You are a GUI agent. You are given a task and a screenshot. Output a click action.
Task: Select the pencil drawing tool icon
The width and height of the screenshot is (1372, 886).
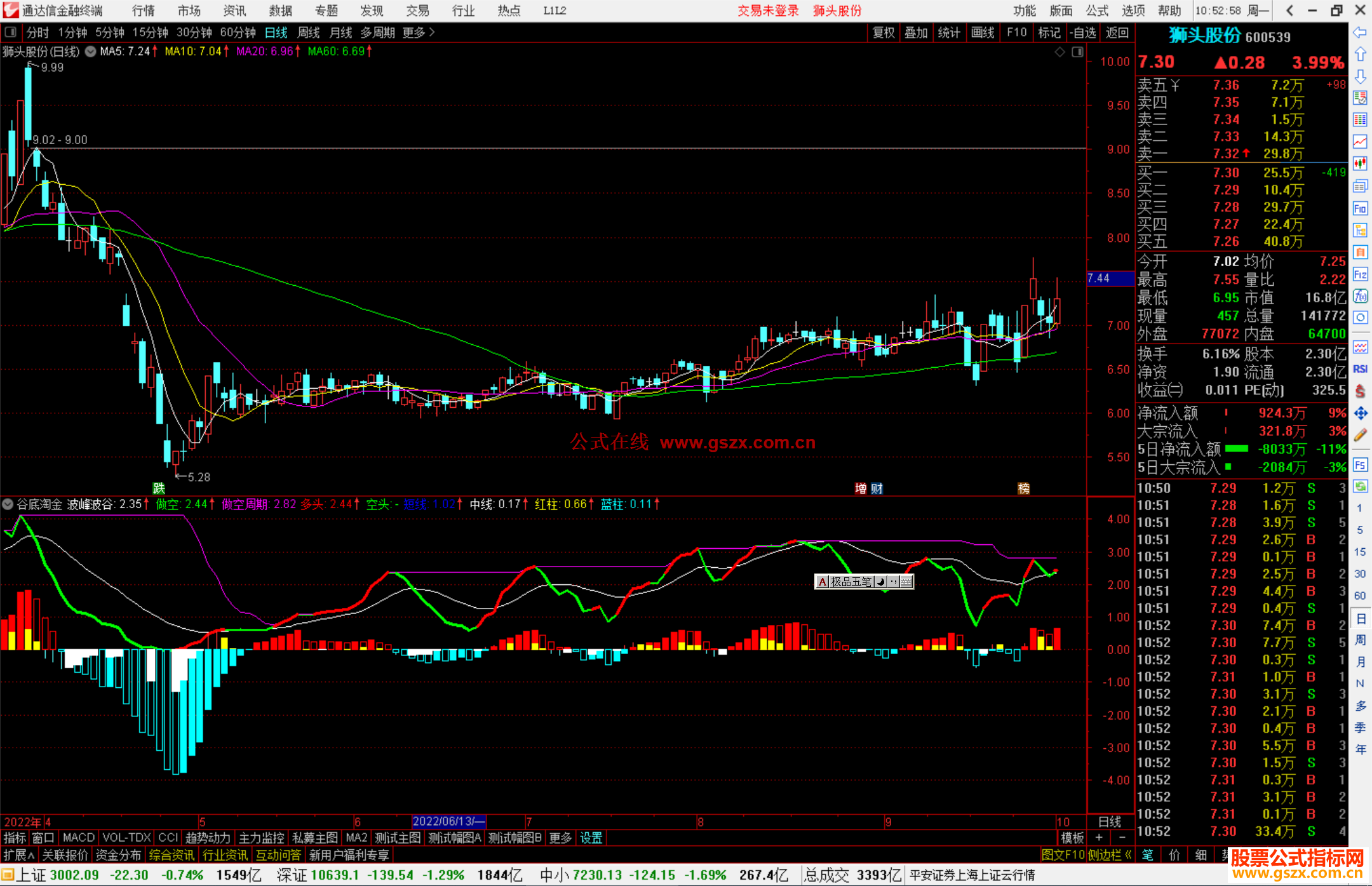1360,435
